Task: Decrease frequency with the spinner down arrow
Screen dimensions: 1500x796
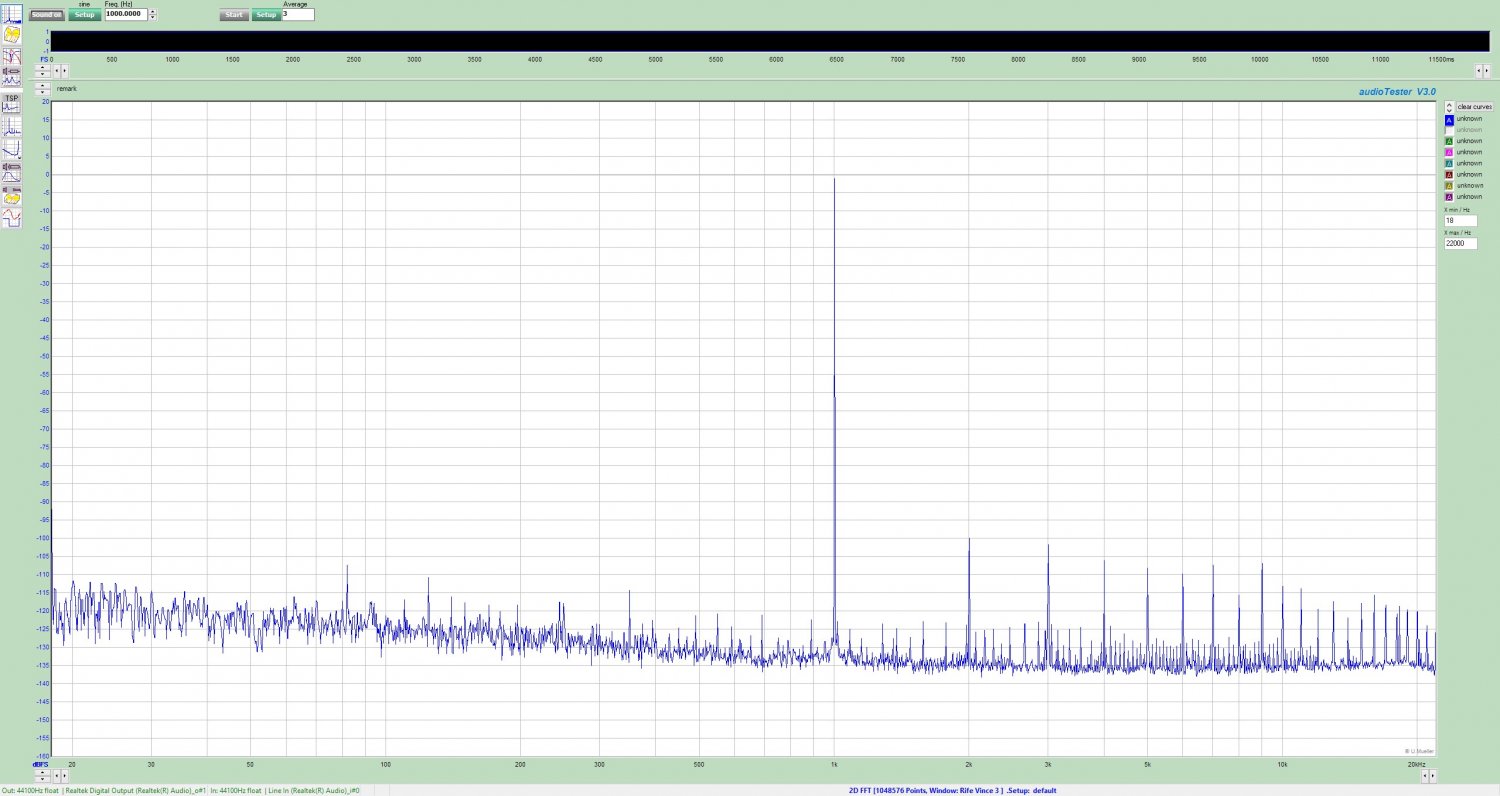Action: [x=152, y=18]
